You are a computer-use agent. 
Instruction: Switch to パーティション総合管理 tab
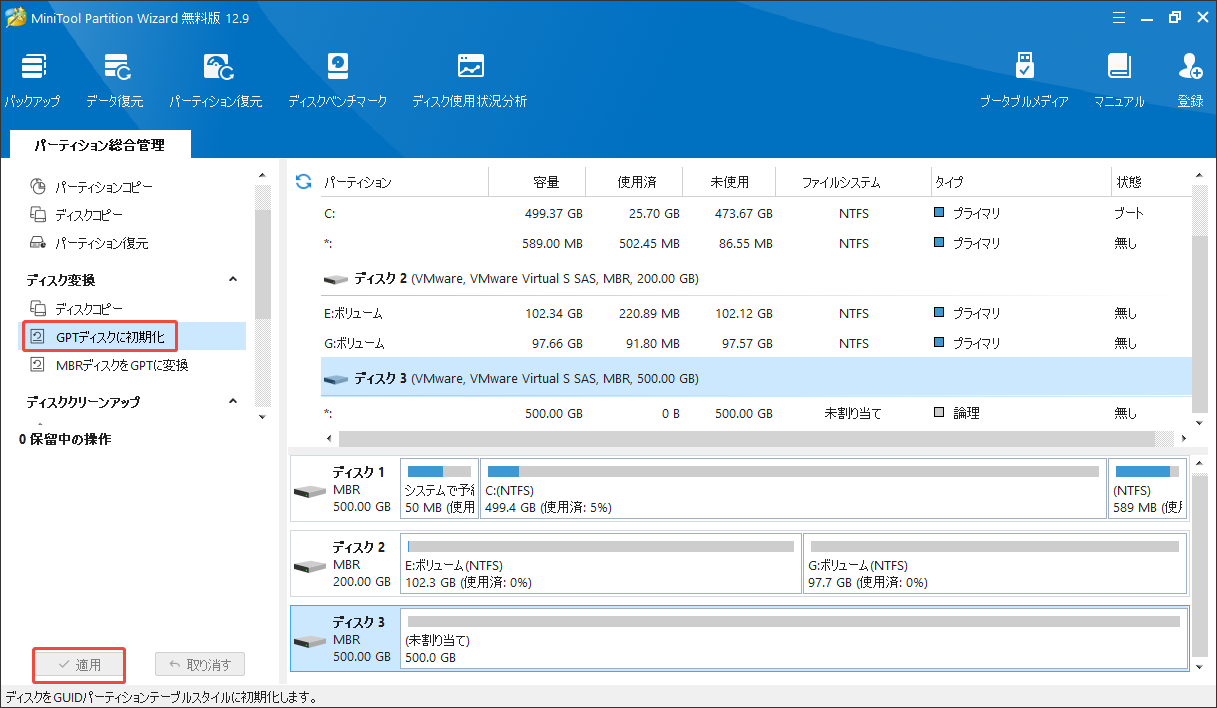tap(99, 145)
